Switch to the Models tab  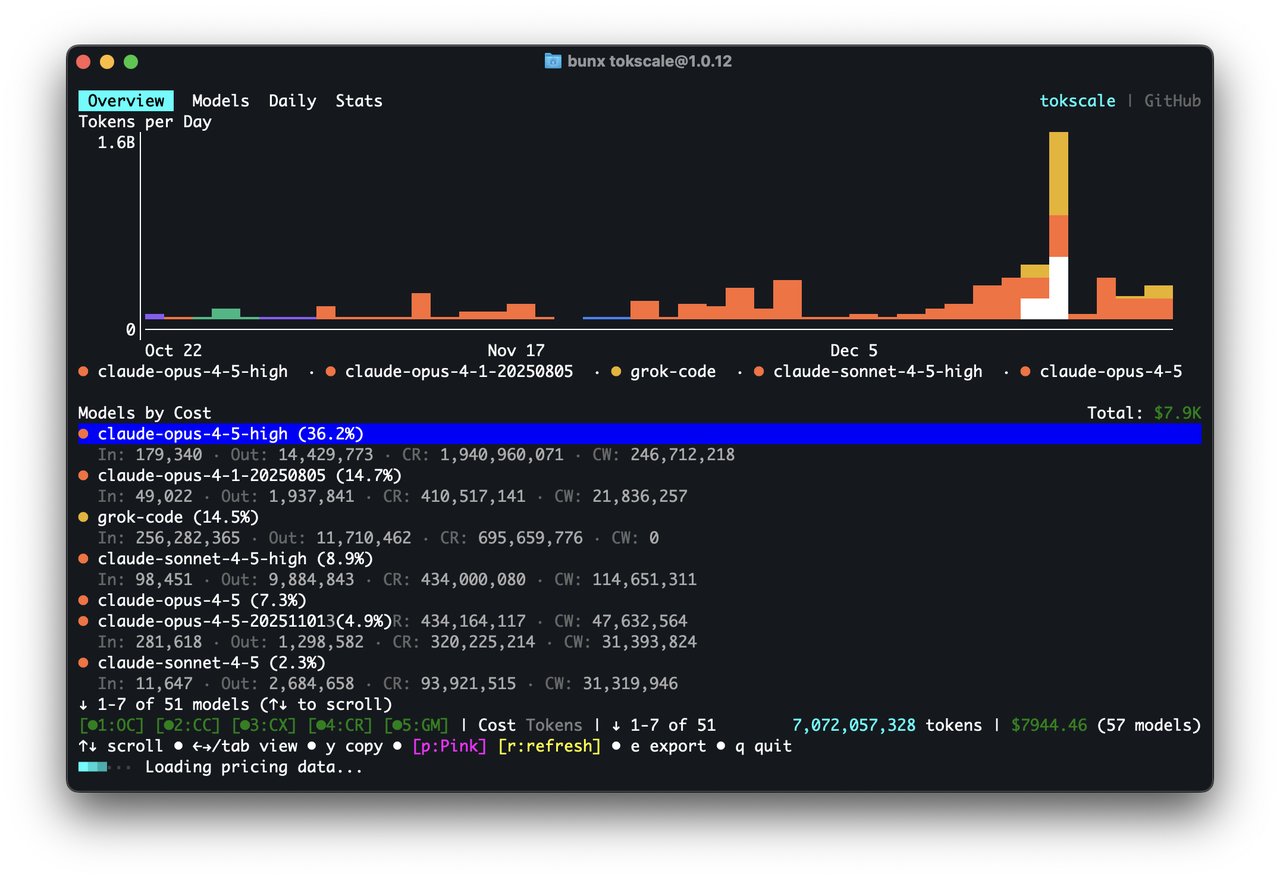pyautogui.click(x=220, y=100)
